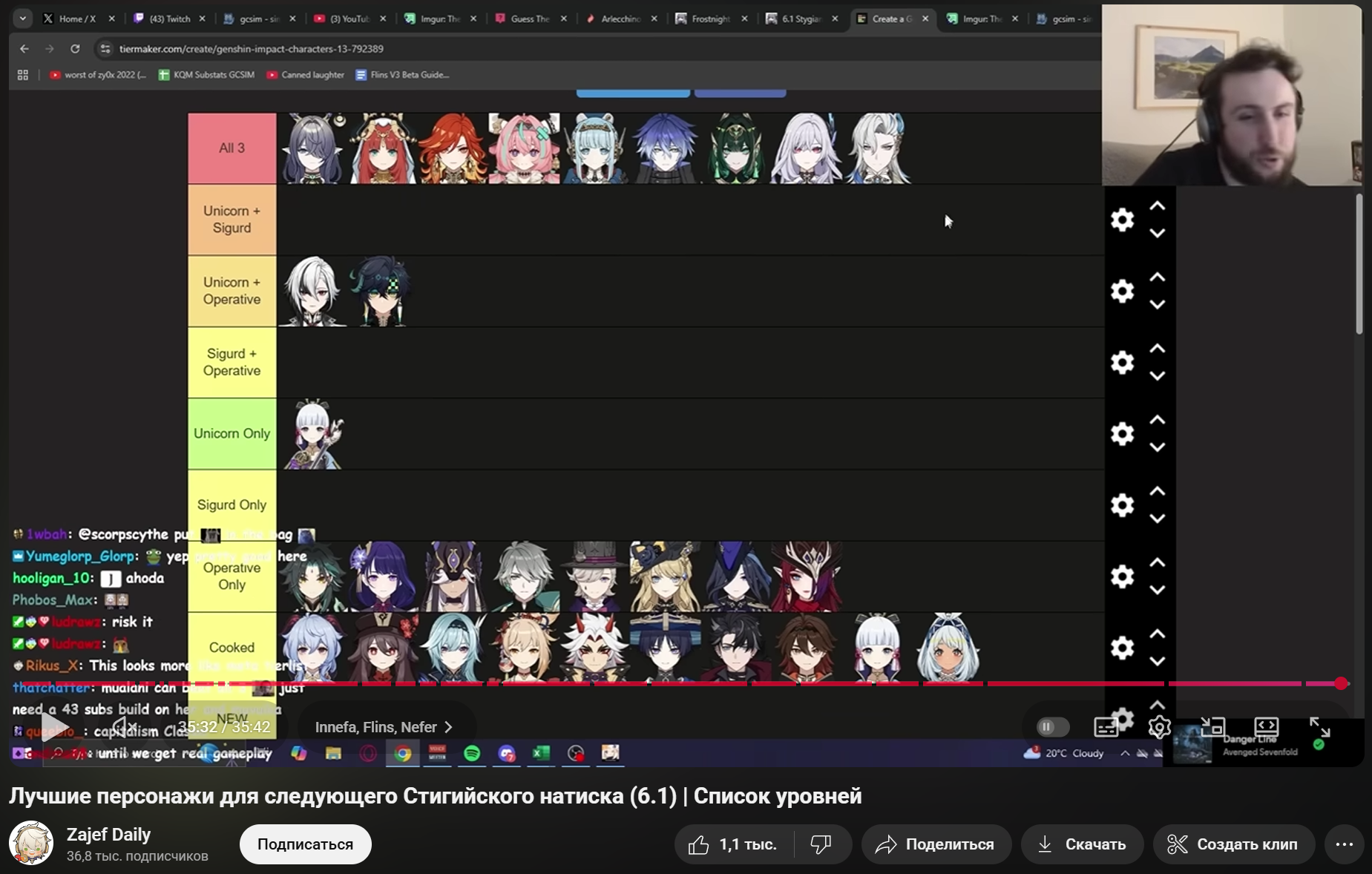Open settings gear for Unicorn Only row
This screenshot has width=1372, height=874.
click(1122, 433)
